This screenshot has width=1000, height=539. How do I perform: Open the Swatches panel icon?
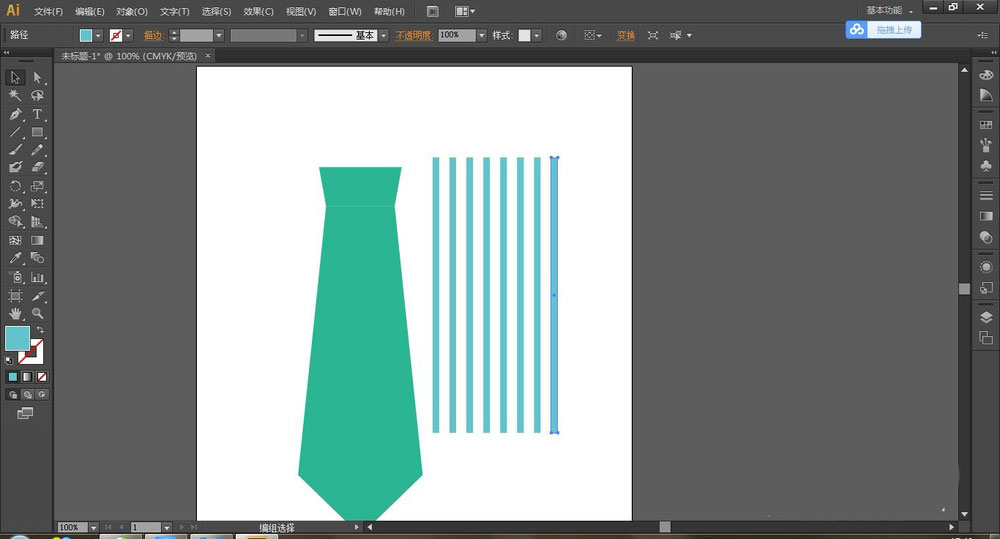point(986,125)
